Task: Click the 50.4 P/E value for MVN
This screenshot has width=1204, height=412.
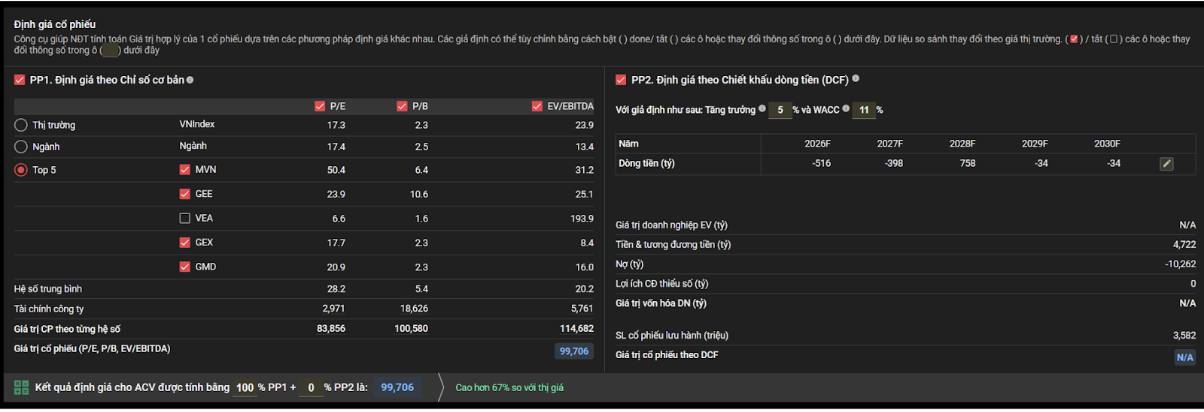Action: click(336, 170)
